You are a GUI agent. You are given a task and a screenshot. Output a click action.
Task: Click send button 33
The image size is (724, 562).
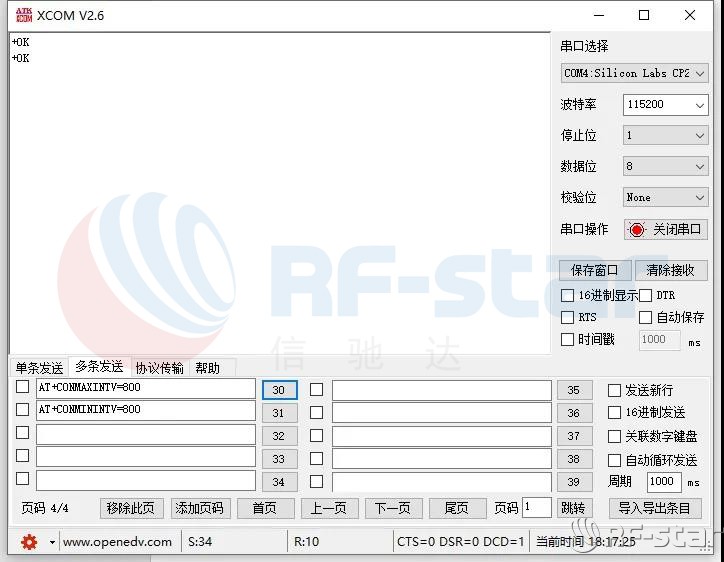click(280, 459)
